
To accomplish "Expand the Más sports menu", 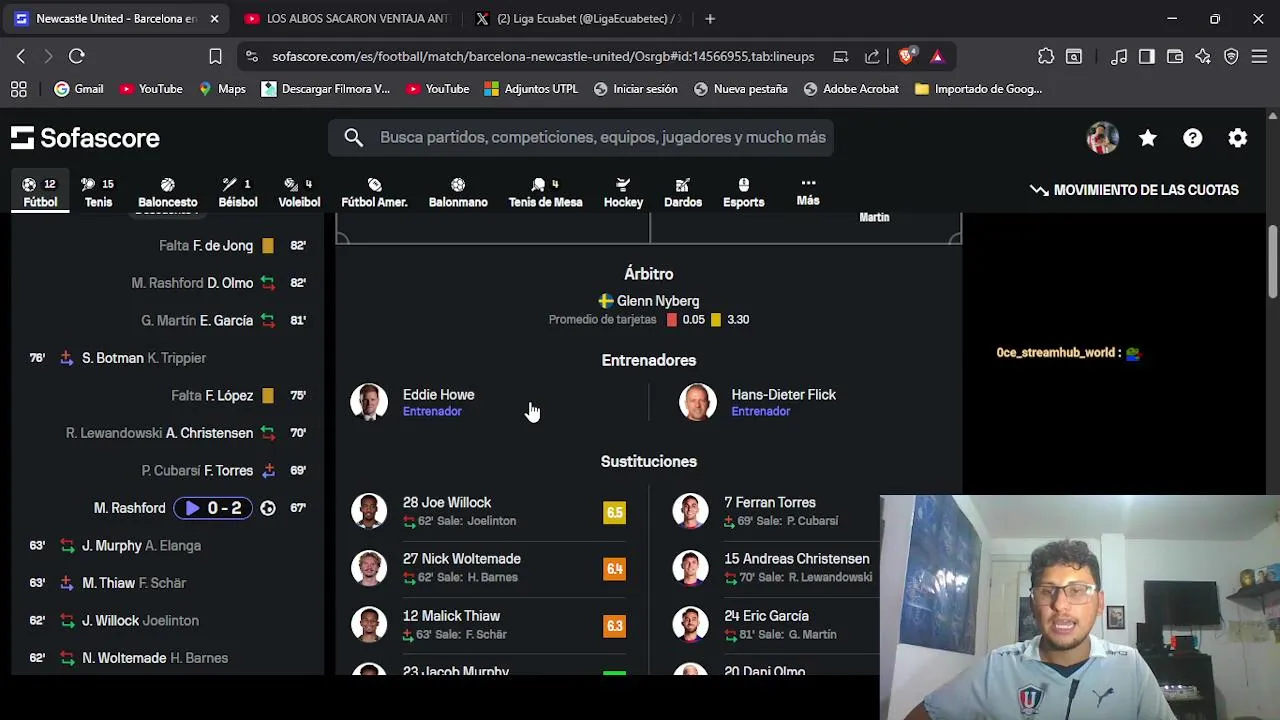I will point(808,192).
